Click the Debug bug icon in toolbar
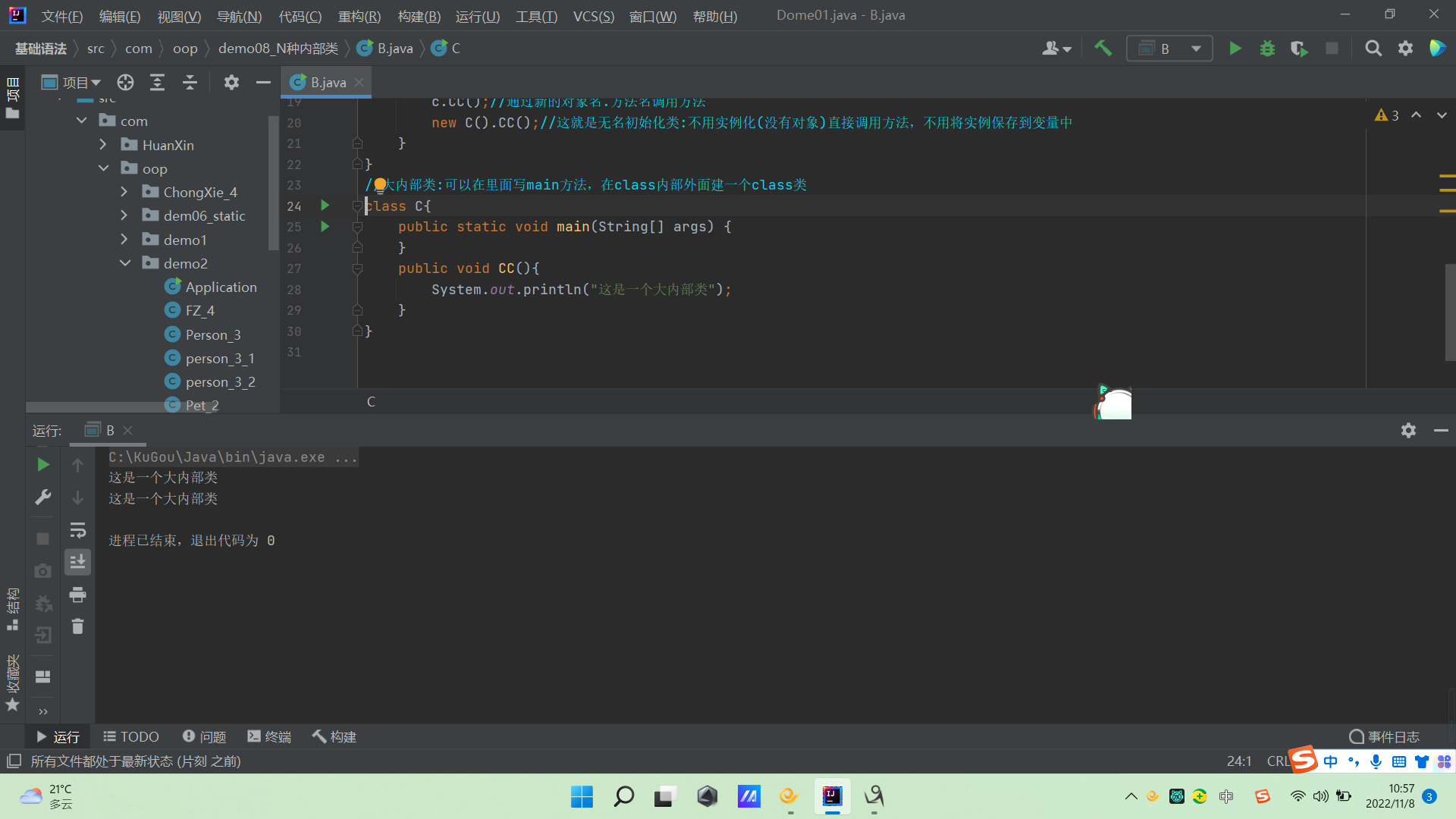Screen dimensions: 1456x819 coord(1267,49)
